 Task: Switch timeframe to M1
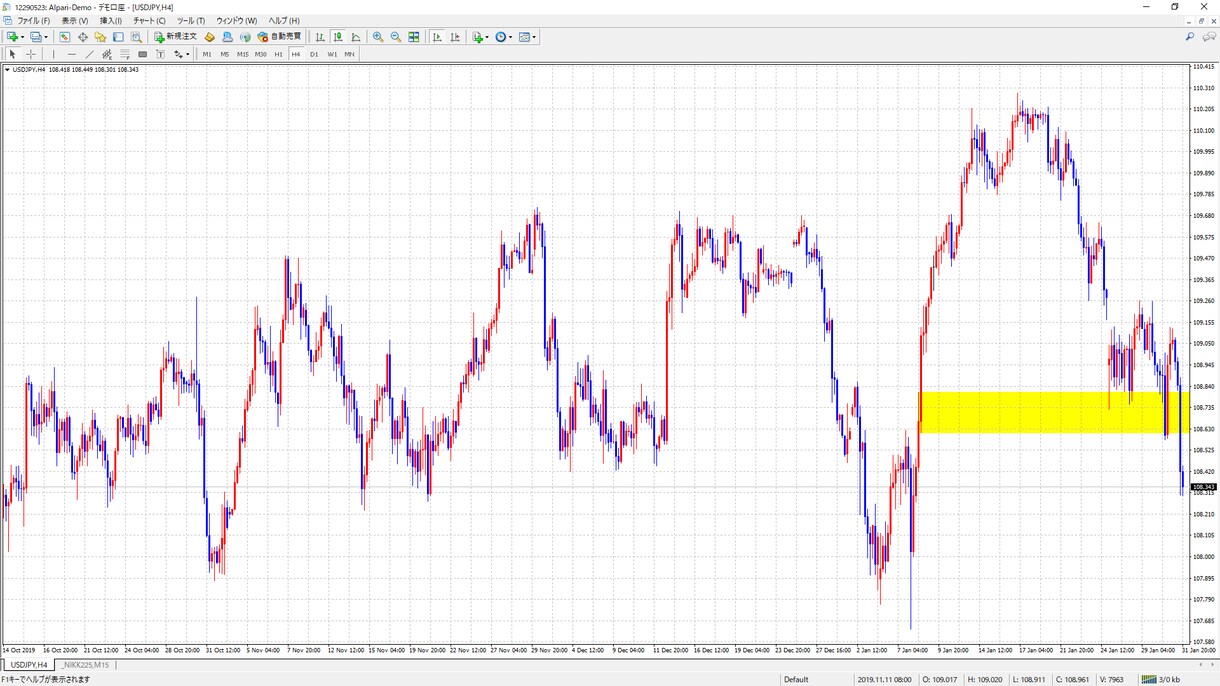pos(207,54)
